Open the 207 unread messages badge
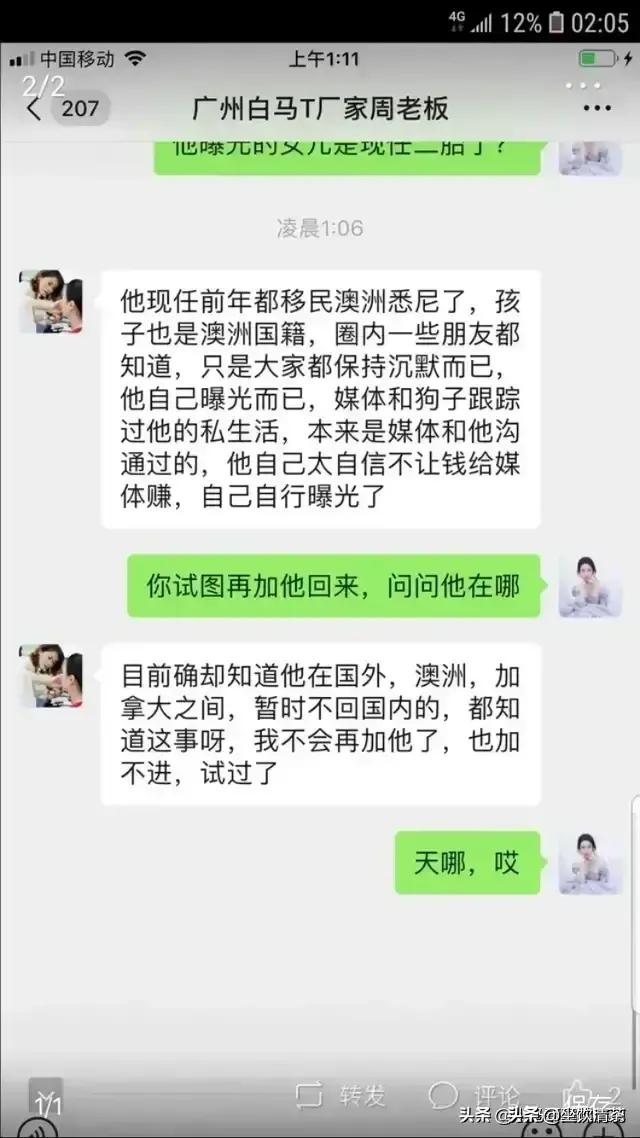The image size is (640, 1138). tap(80, 109)
